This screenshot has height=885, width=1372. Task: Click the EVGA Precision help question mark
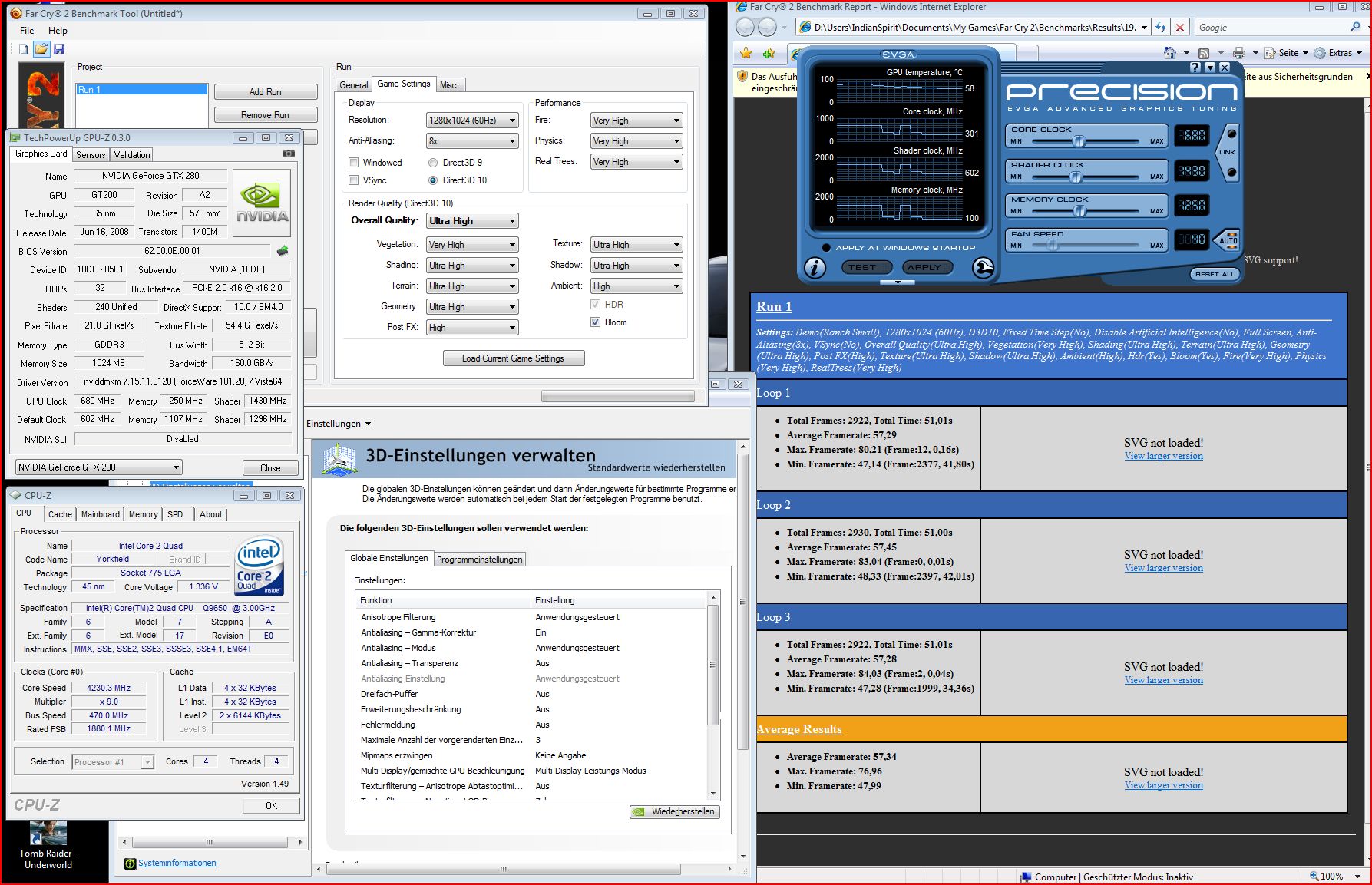[1195, 68]
